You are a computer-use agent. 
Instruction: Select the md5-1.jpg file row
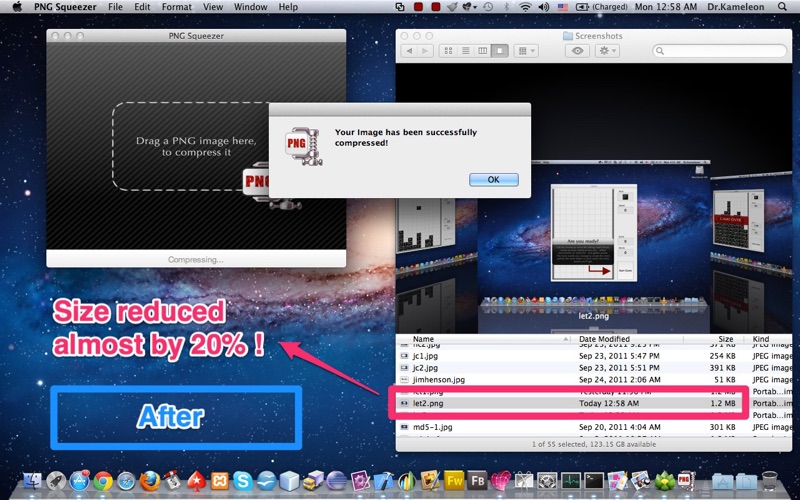(594, 427)
